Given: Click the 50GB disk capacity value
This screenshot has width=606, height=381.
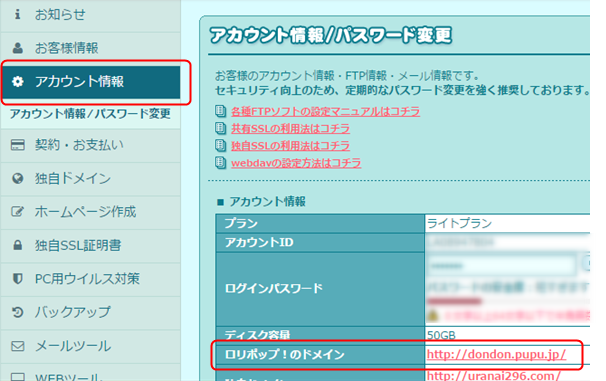Looking at the screenshot, I should 441,335.
